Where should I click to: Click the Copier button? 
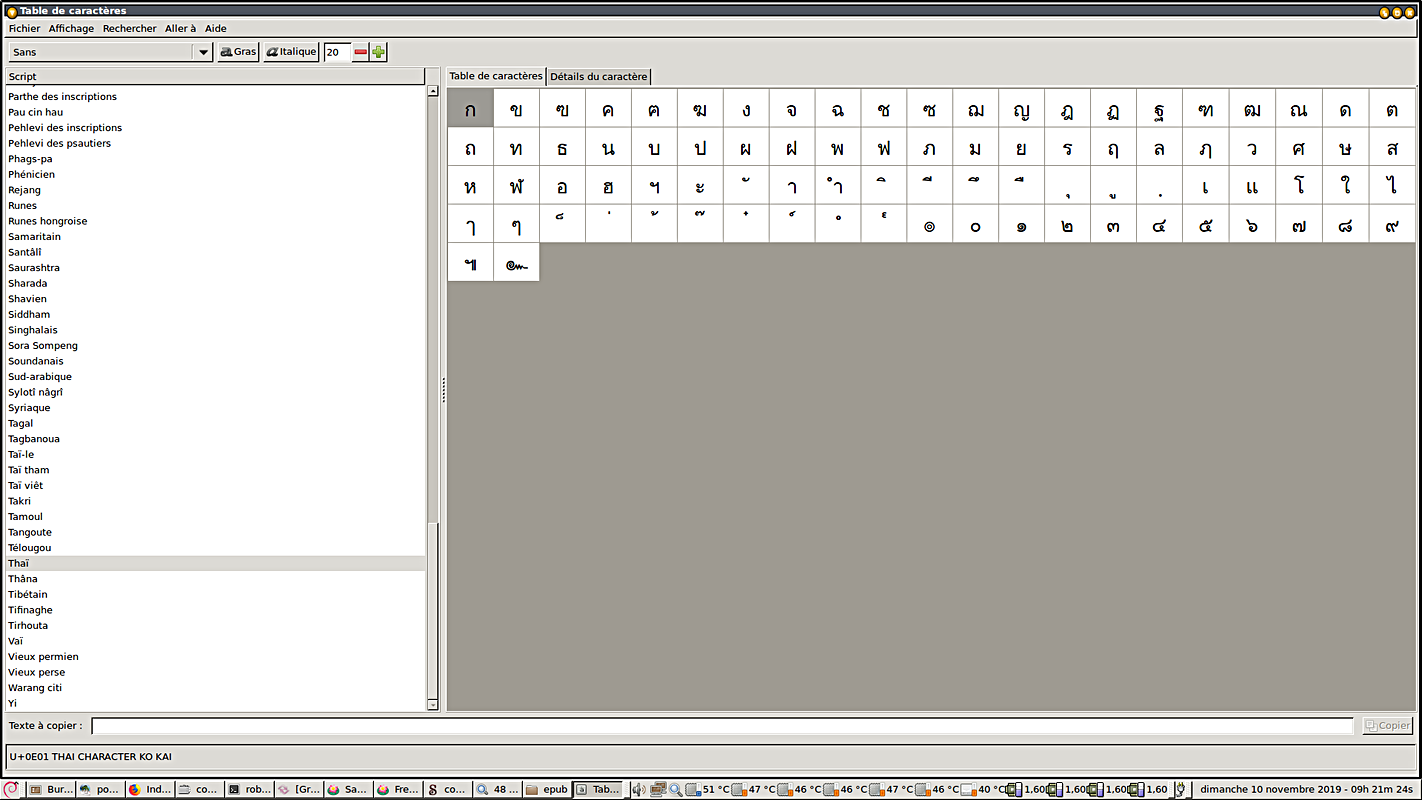pyautogui.click(x=1388, y=726)
